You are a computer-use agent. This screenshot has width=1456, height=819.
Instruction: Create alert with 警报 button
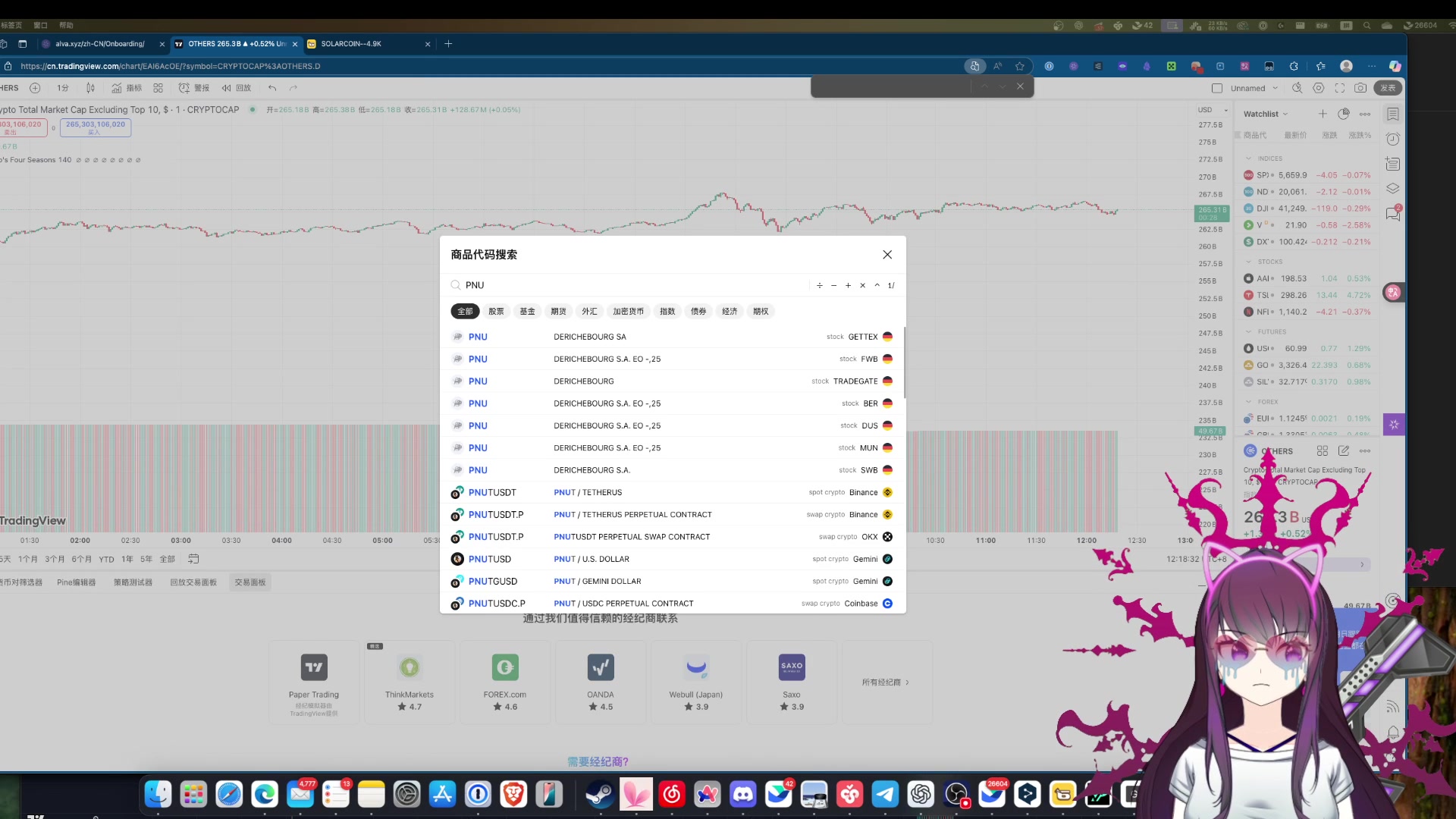194,88
